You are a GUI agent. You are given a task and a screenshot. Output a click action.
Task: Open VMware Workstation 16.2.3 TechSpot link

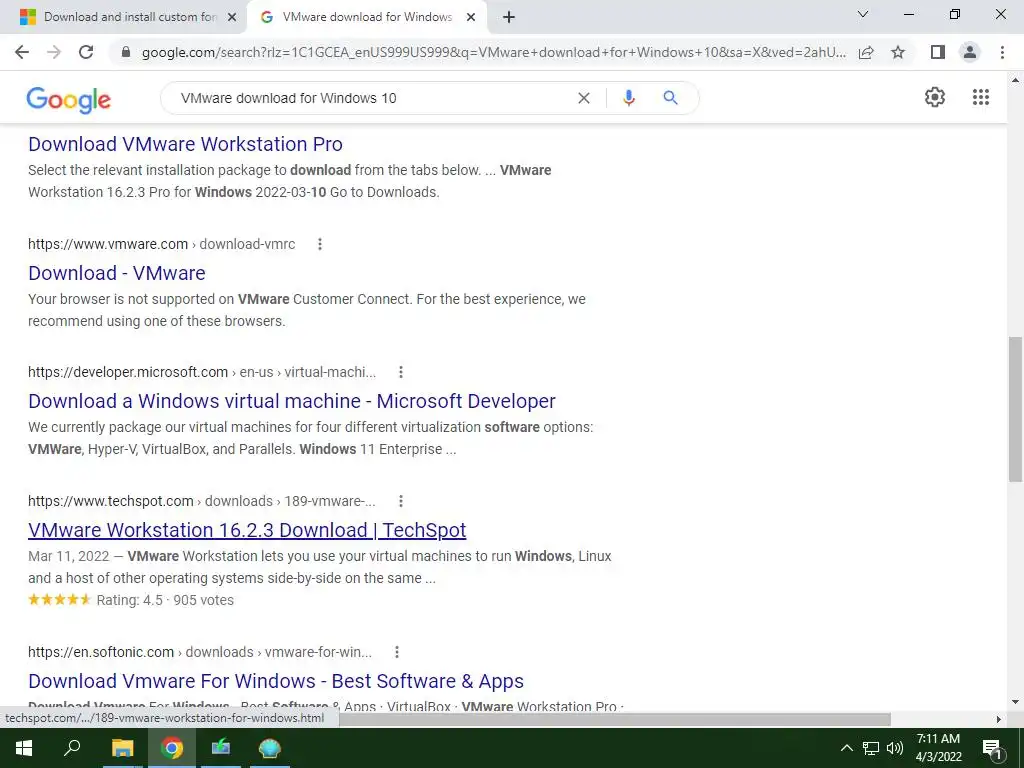point(247,530)
